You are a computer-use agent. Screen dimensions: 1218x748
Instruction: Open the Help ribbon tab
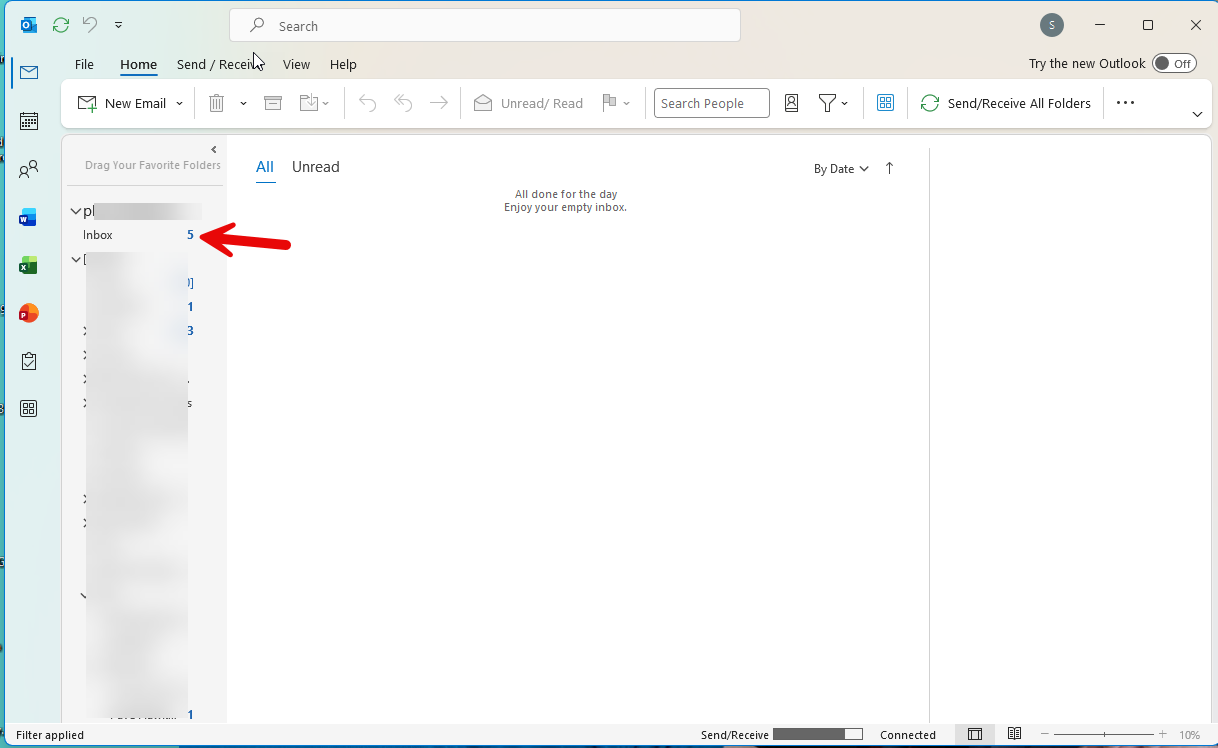[x=343, y=64]
